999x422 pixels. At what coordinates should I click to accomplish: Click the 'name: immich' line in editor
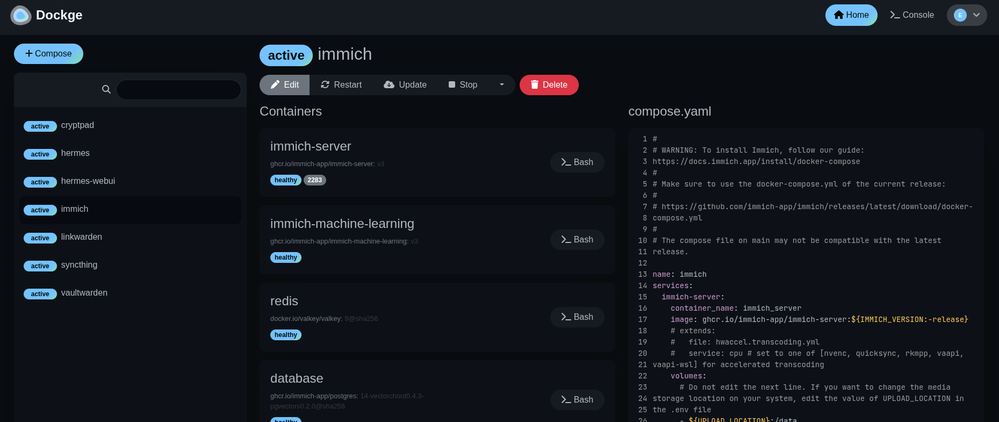coord(679,274)
